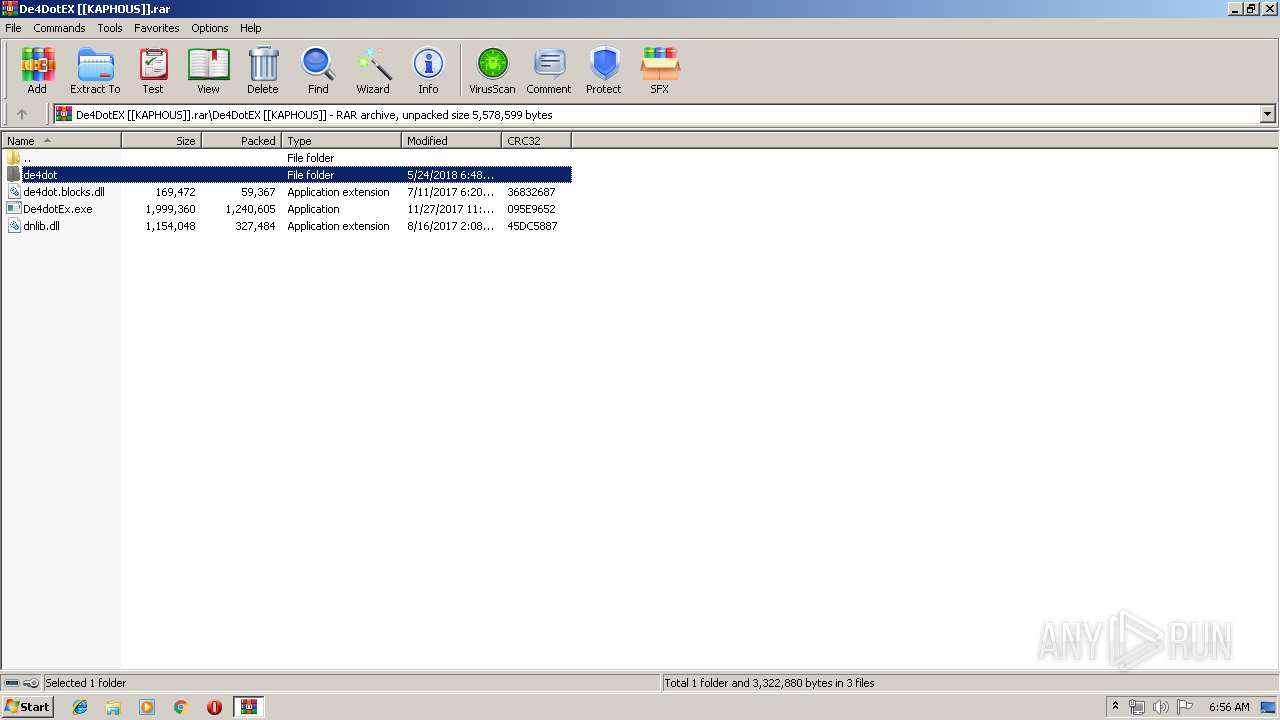This screenshot has width=1280, height=720.
Task: Sort by Type column header
Action: pyautogui.click(x=342, y=141)
